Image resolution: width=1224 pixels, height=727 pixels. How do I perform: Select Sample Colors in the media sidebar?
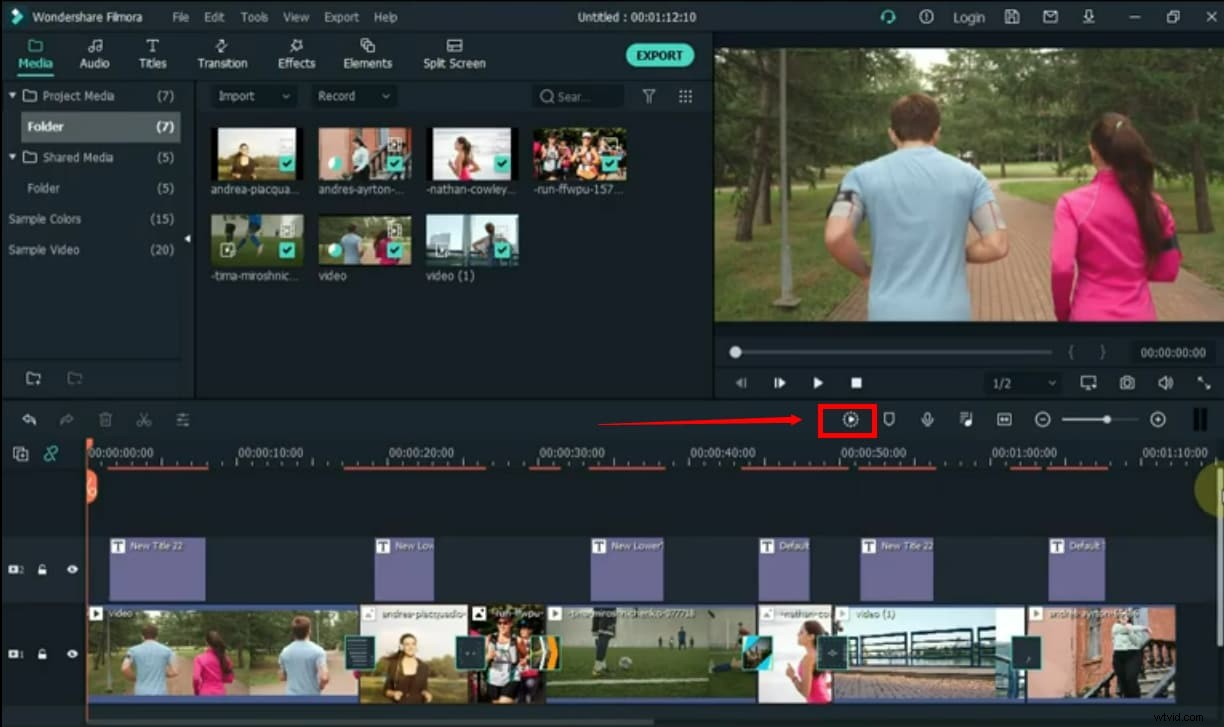tap(45, 219)
